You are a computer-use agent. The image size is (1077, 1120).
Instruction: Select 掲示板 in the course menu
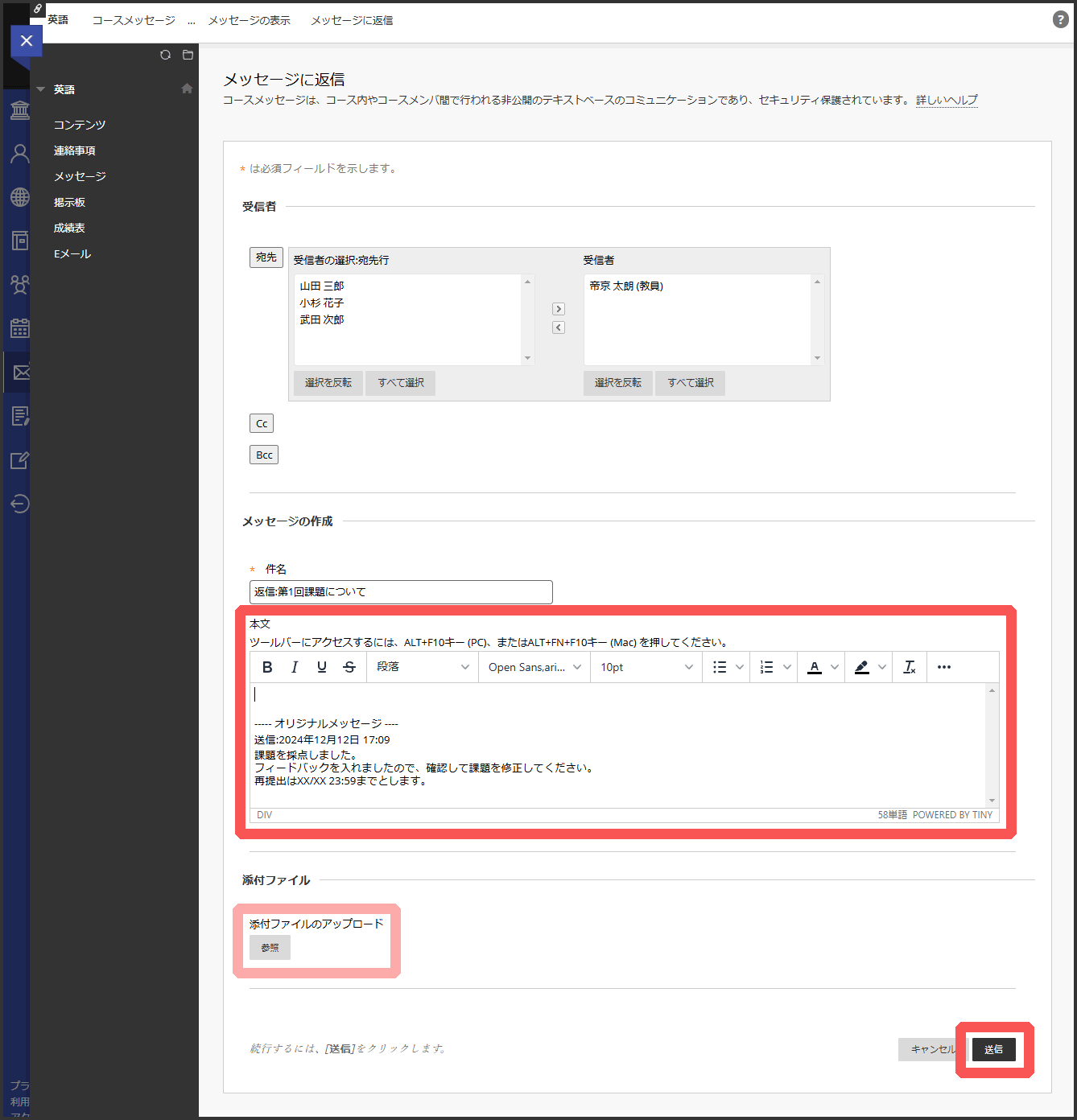pos(69,202)
